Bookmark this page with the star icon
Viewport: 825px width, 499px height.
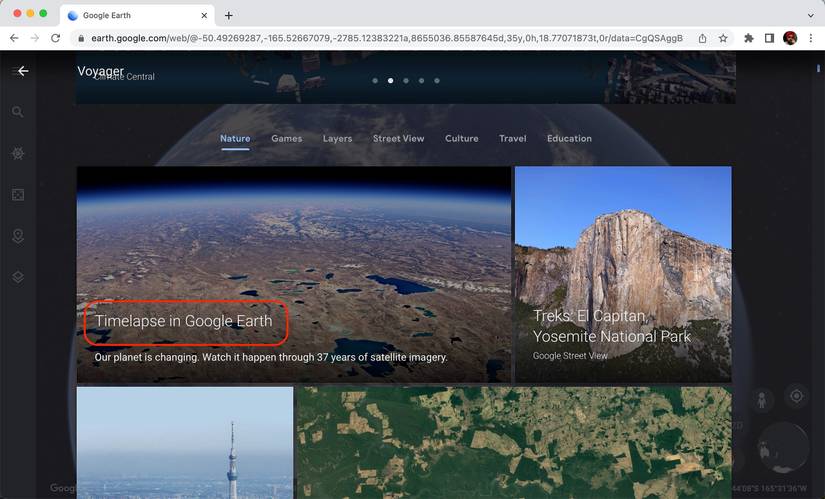pos(723,38)
